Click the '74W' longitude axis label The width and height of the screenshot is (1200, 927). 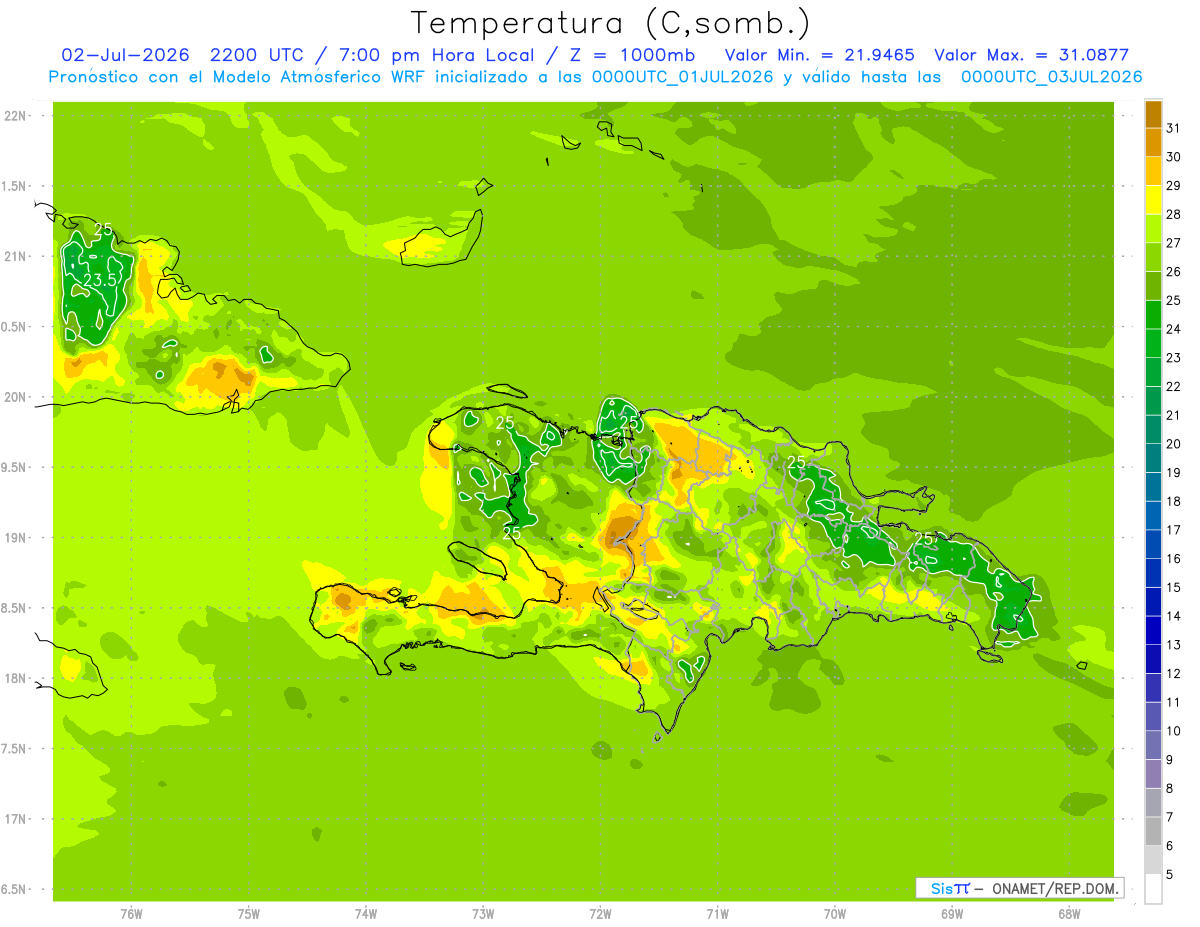[366, 914]
